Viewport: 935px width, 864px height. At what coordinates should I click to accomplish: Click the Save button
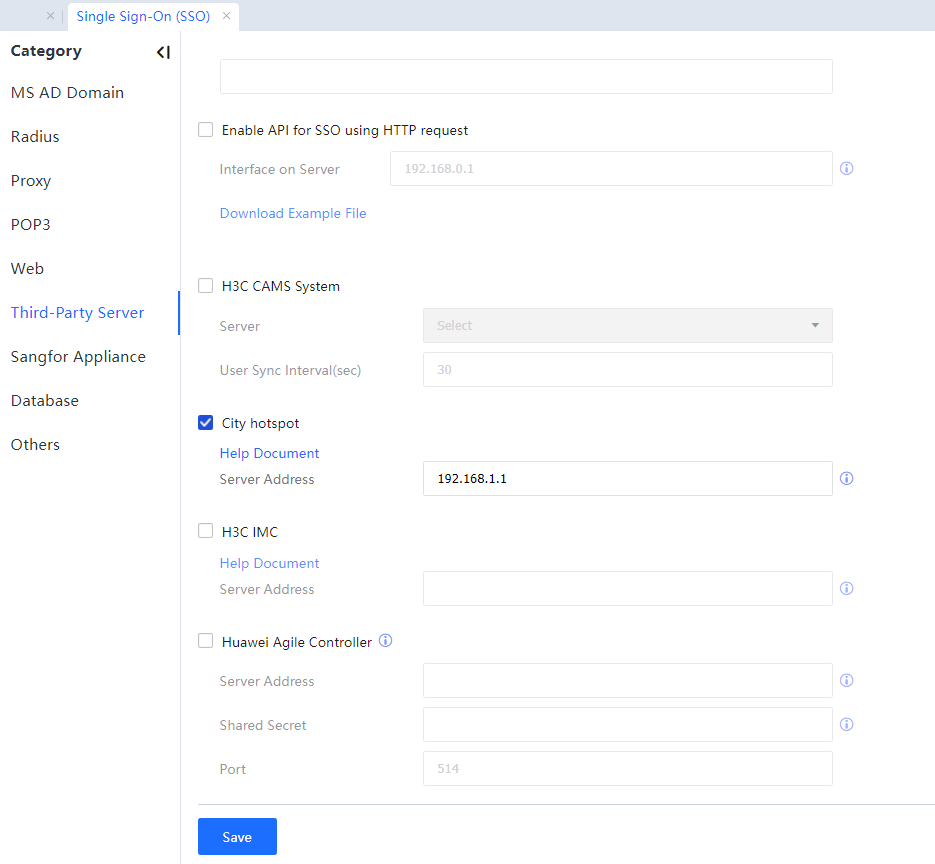click(x=237, y=837)
